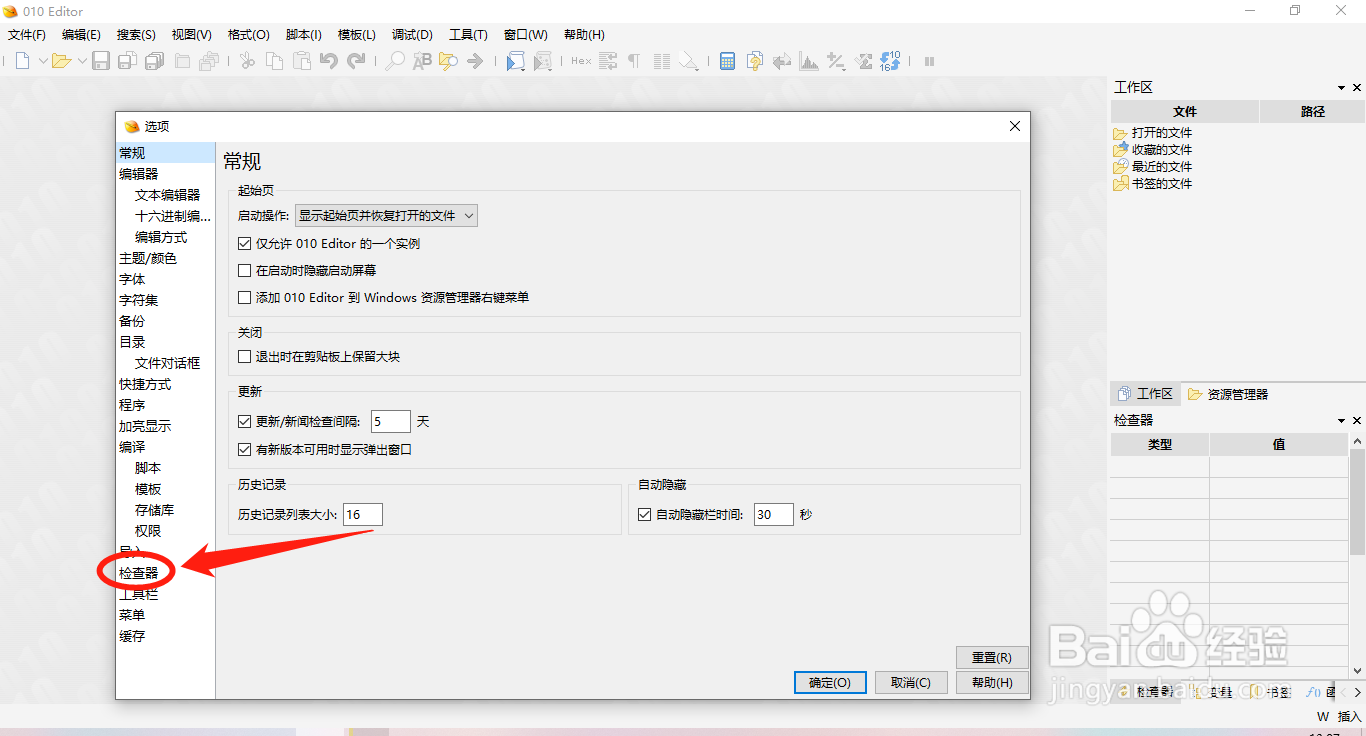This screenshot has width=1366, height=736.
Task: Click the Goto arrow toolbar icon
Action: pyautogui.click(x=475, y=61)
